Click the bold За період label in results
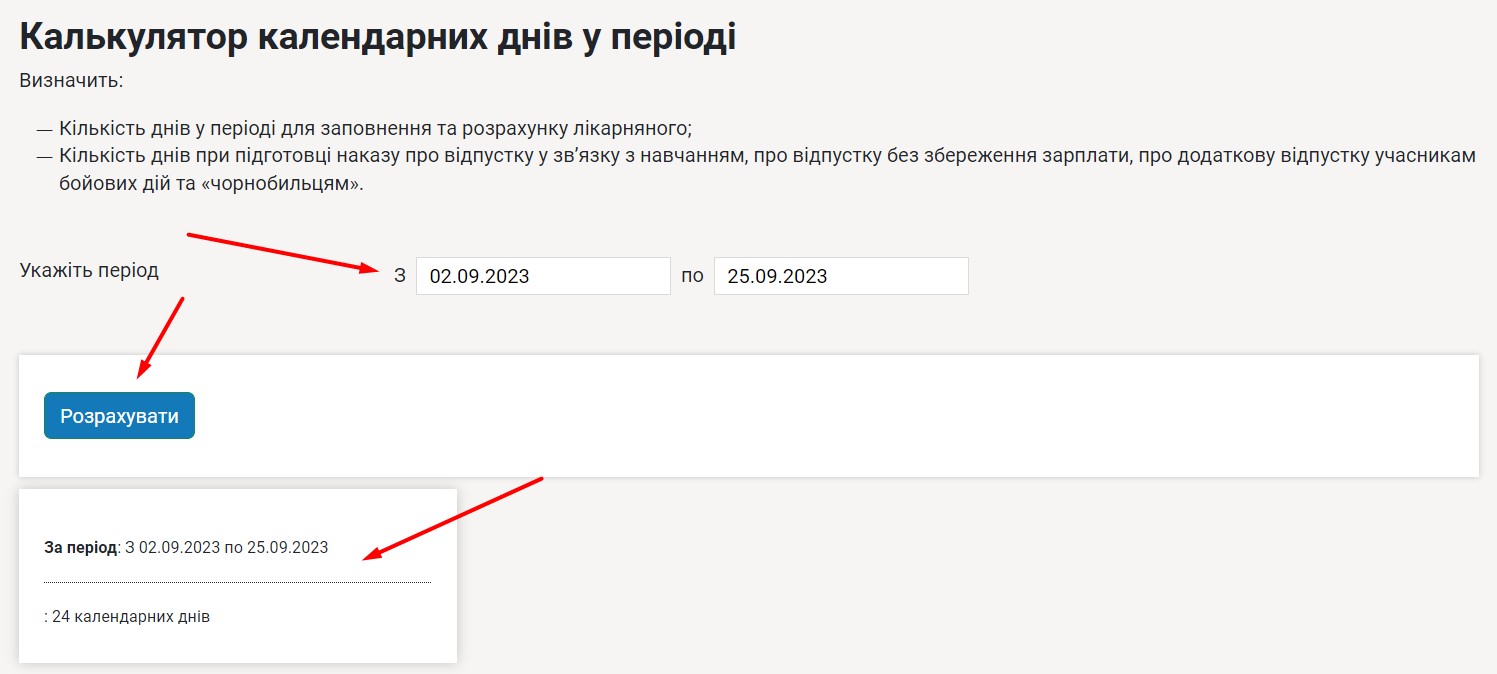 [x=80, y=548]
